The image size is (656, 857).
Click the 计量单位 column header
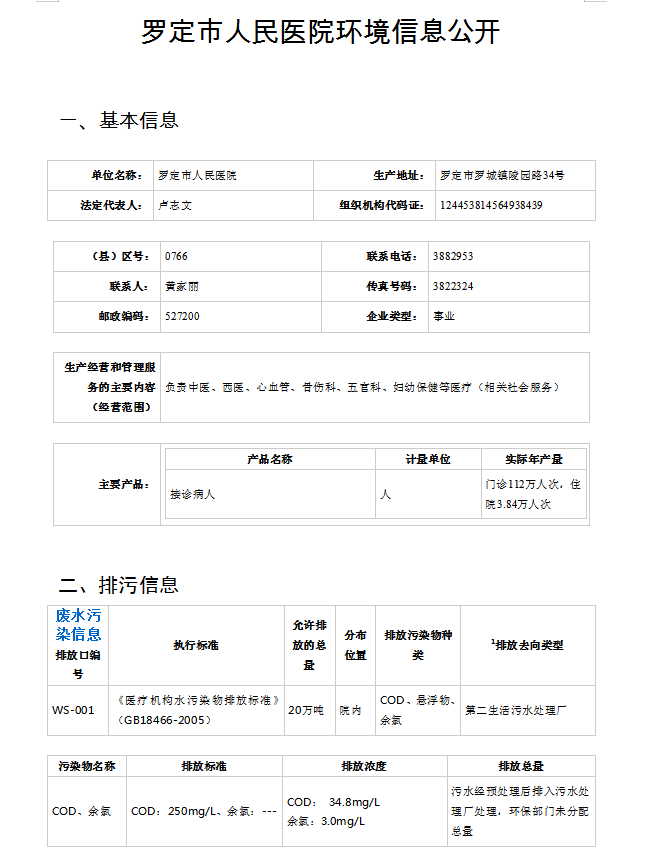tap(428, 460)
